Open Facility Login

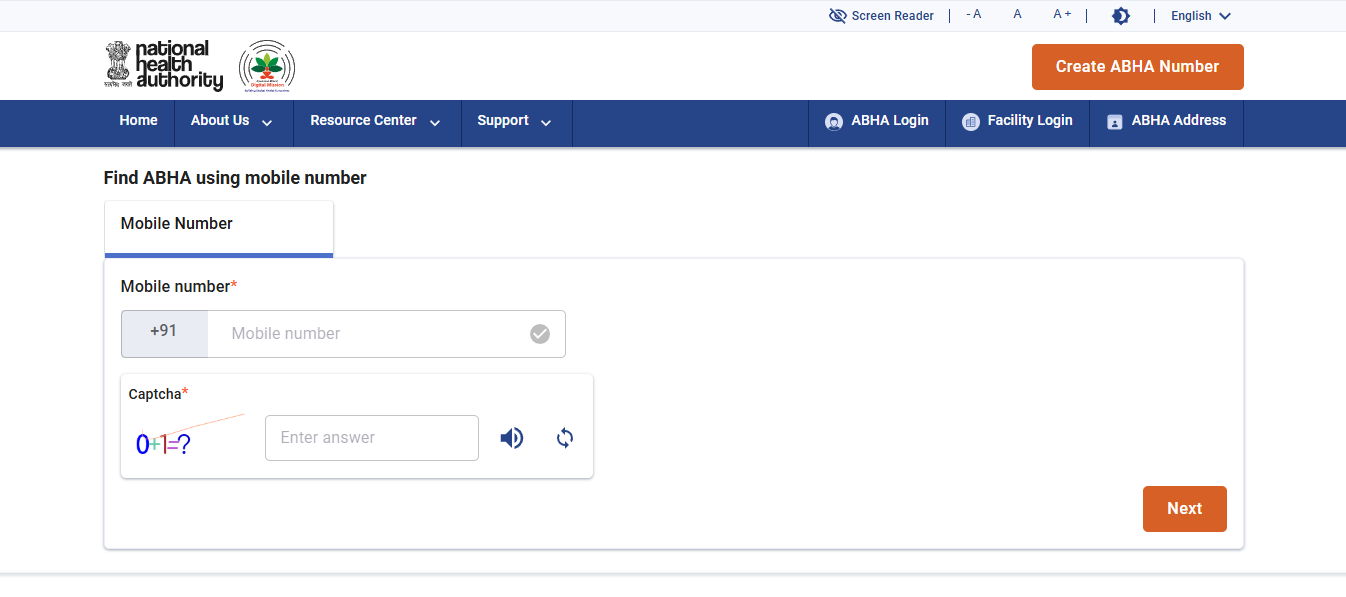click(1017, 121)
